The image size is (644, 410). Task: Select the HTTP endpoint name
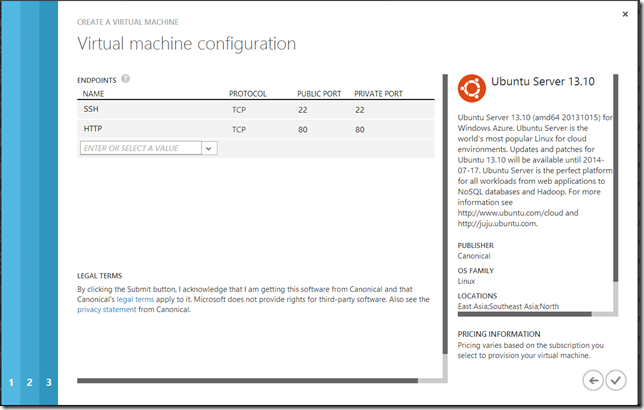[x=93, y=129]
